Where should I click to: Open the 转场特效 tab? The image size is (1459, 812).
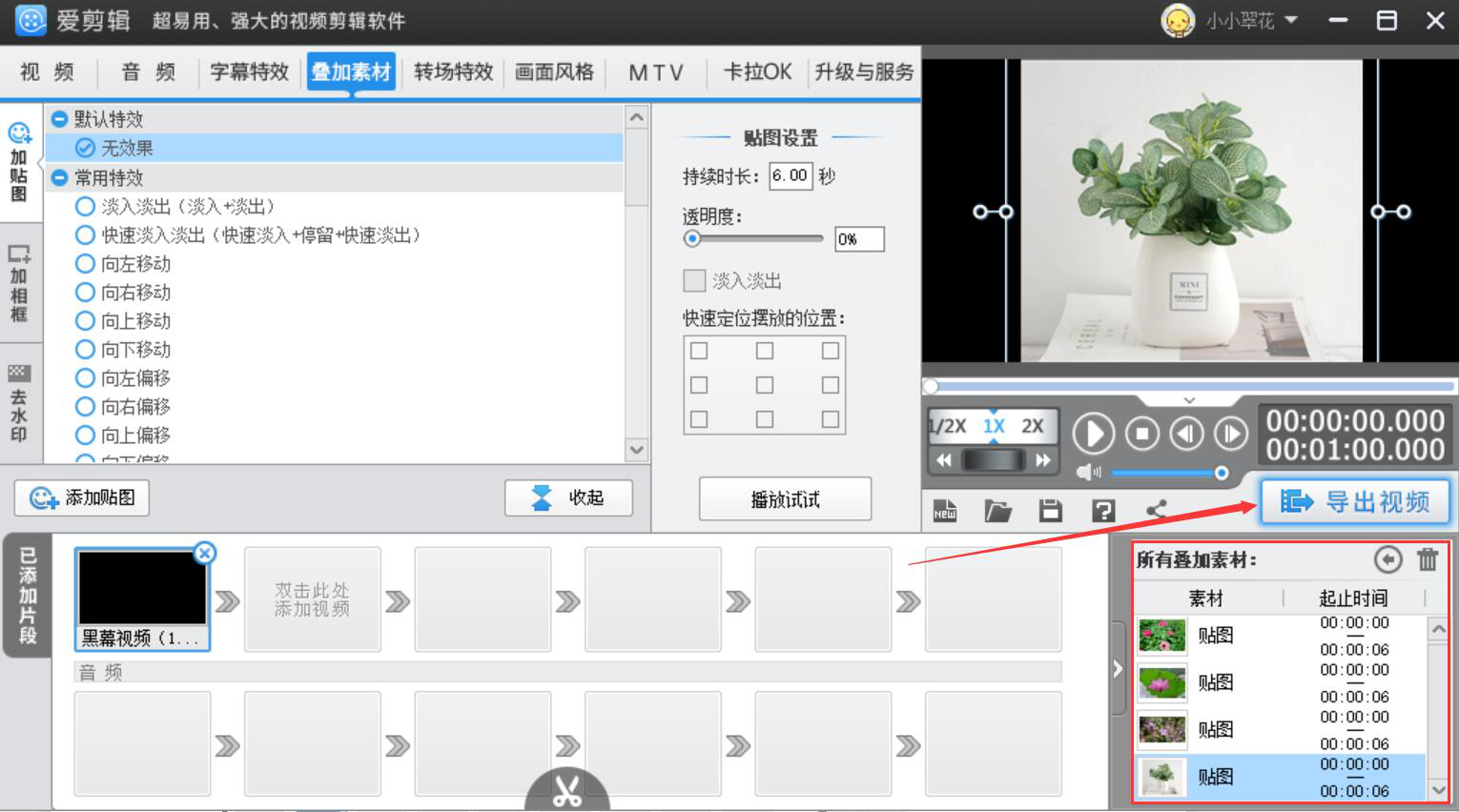click(453, 71)
